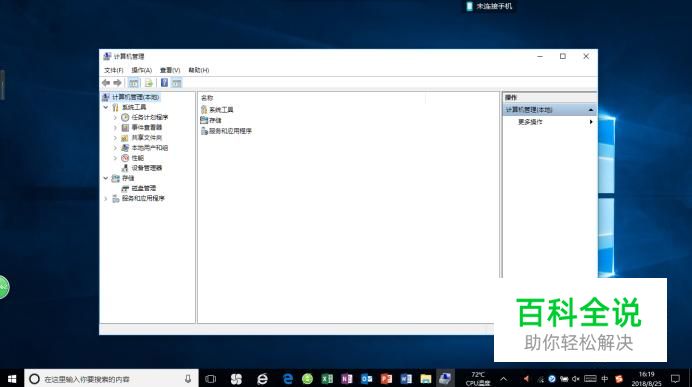This screenshot has height=387, width=692.
Task: Open 设备管理器 in the tree
Action: pyautogui.click(x=147, y=168)
